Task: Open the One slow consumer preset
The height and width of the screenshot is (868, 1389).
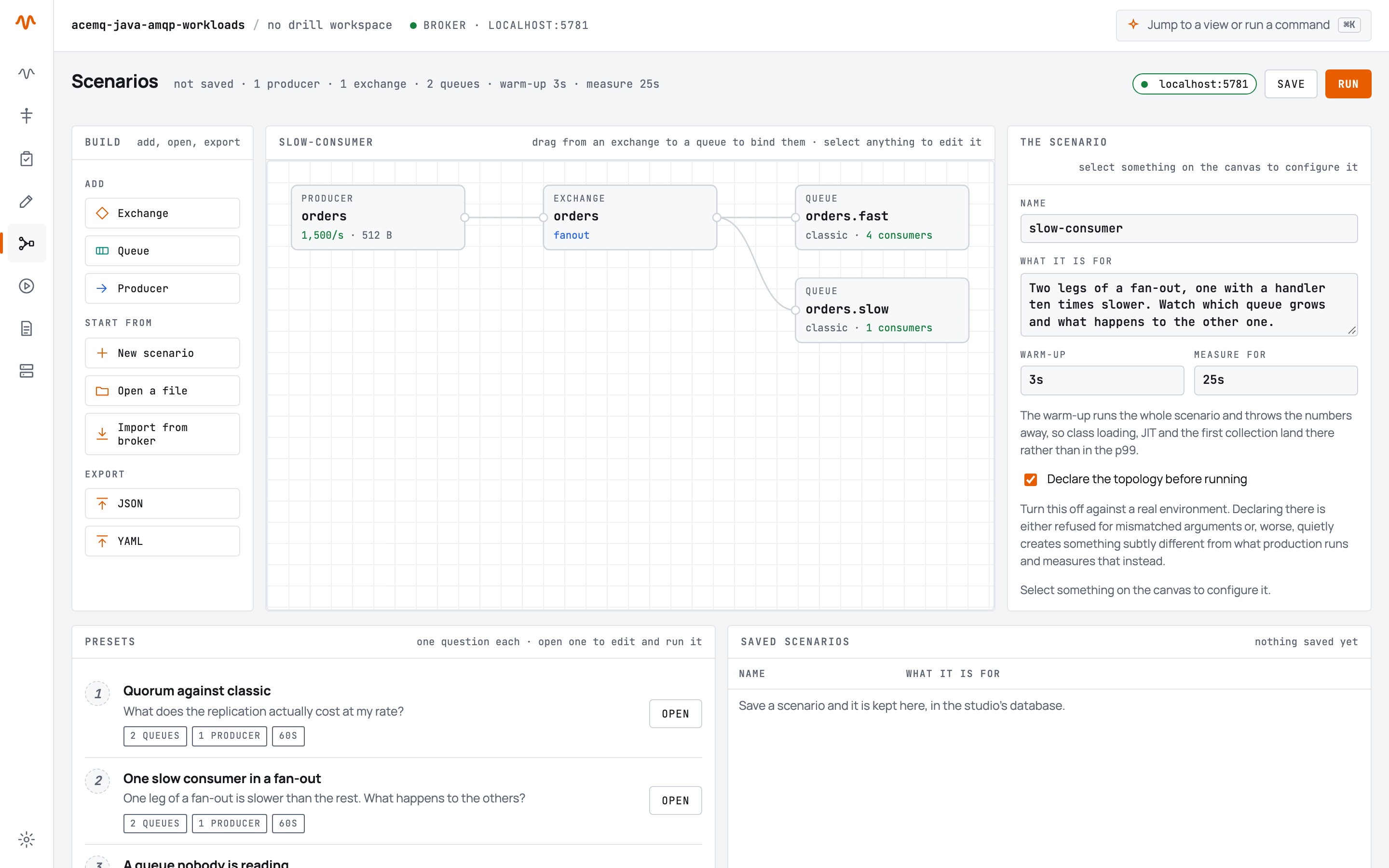Action: 675,800
